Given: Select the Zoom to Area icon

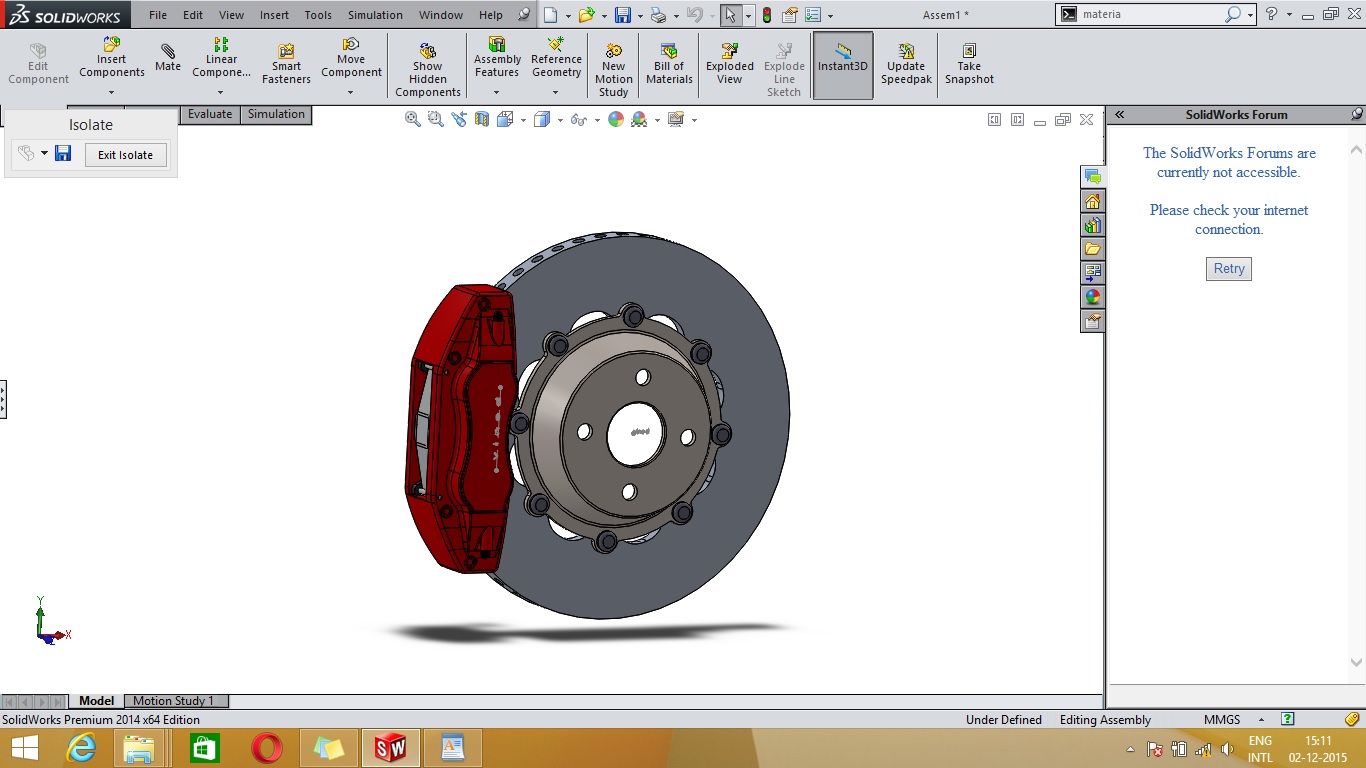Looking at the screenshot, I should (x=435, y=119).
